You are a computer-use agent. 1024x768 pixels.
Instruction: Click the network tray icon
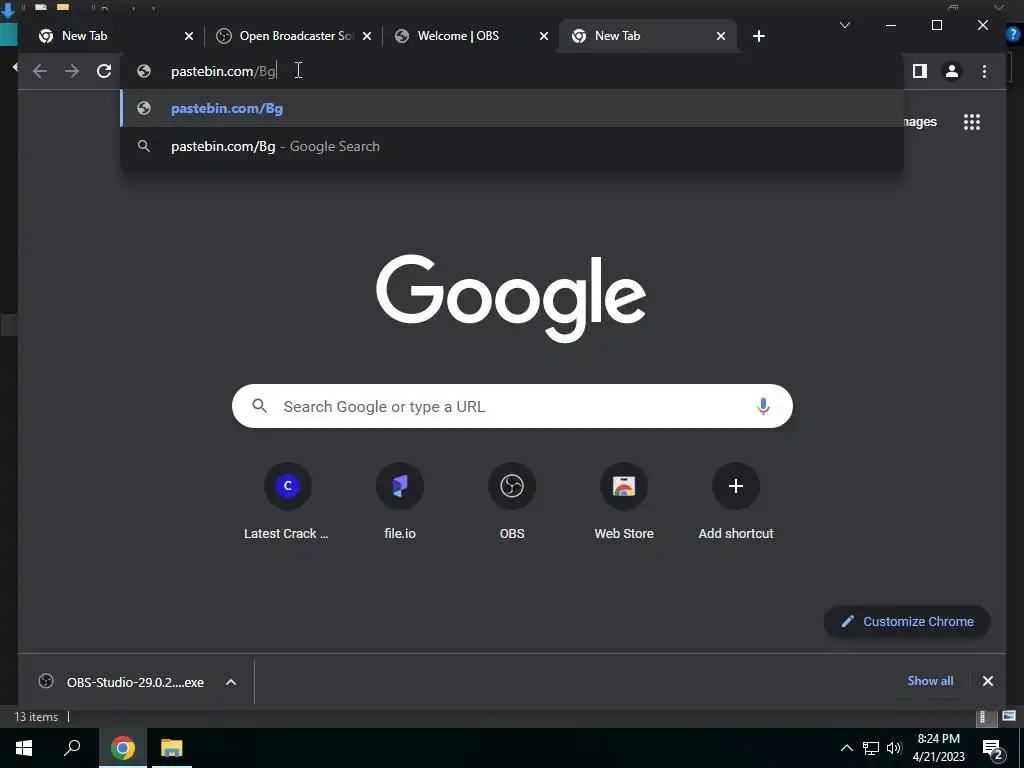pos(871,748)
